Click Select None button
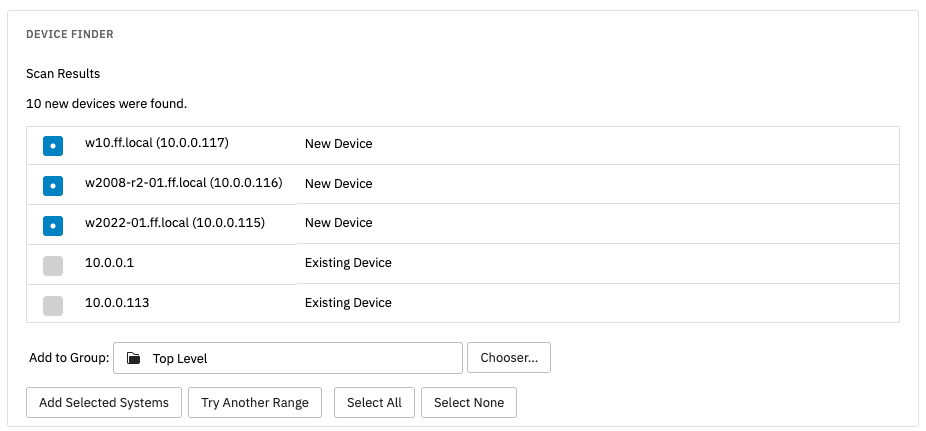 point(469,403)
